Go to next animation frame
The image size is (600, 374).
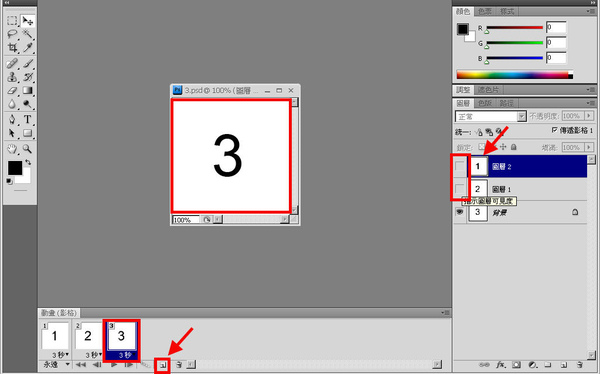point(129,365)
